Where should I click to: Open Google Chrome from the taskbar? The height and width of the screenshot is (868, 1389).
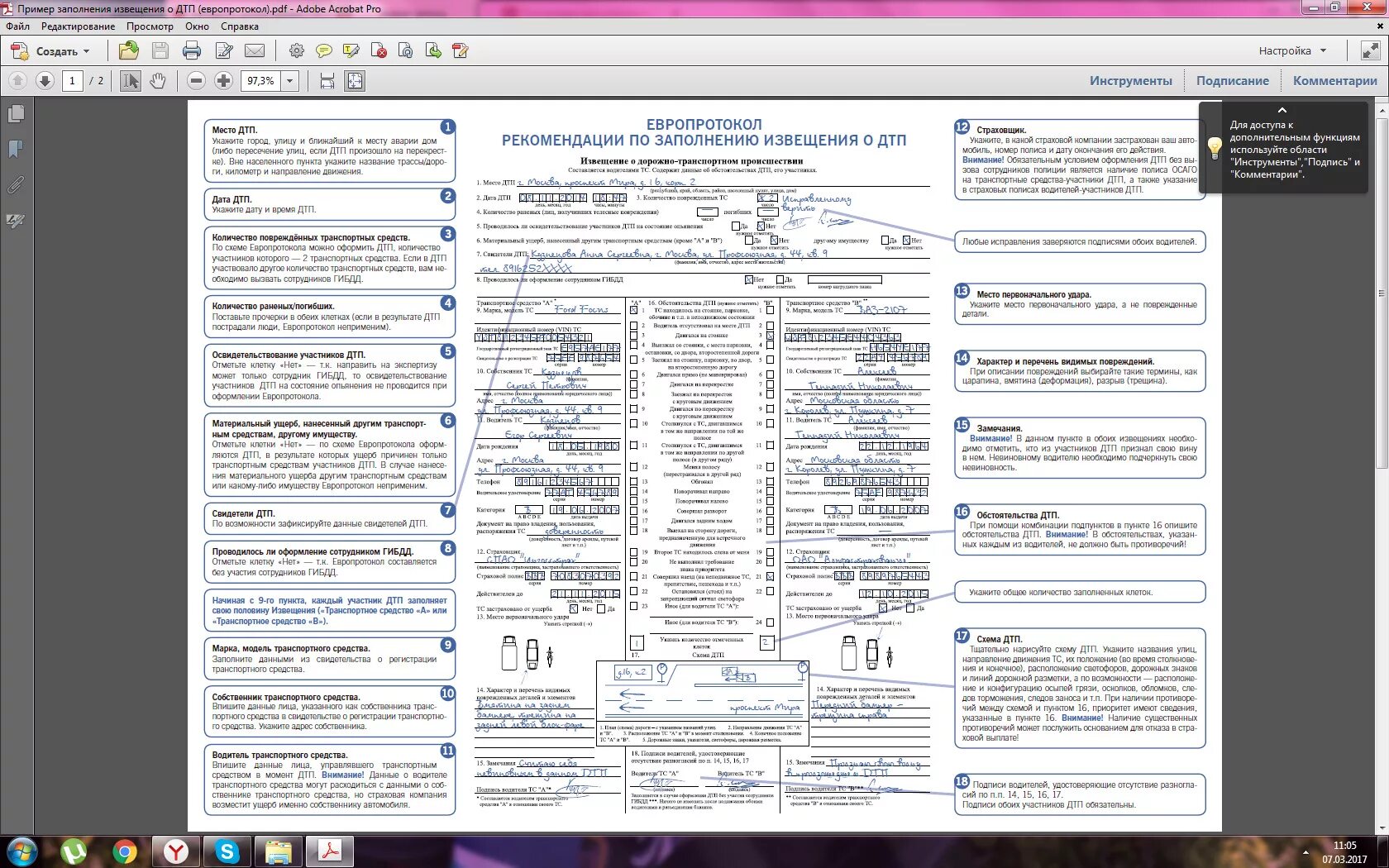(125, 851)
